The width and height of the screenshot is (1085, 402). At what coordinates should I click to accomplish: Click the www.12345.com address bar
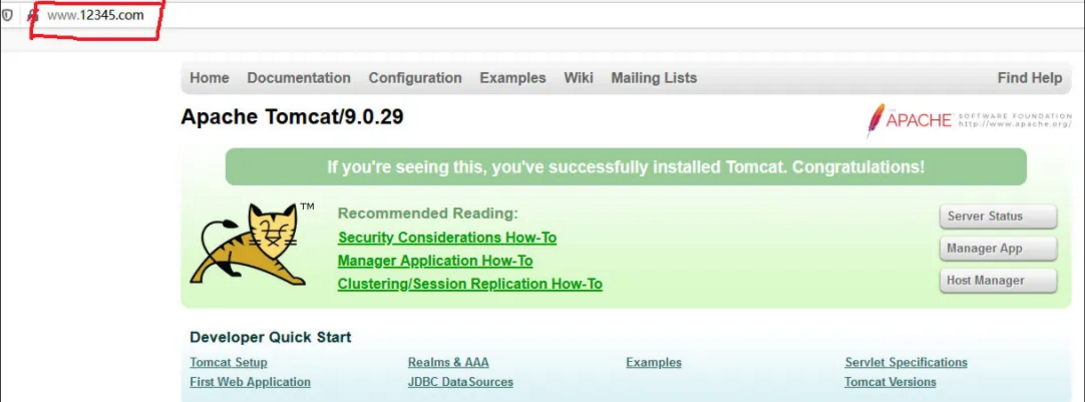95,15
